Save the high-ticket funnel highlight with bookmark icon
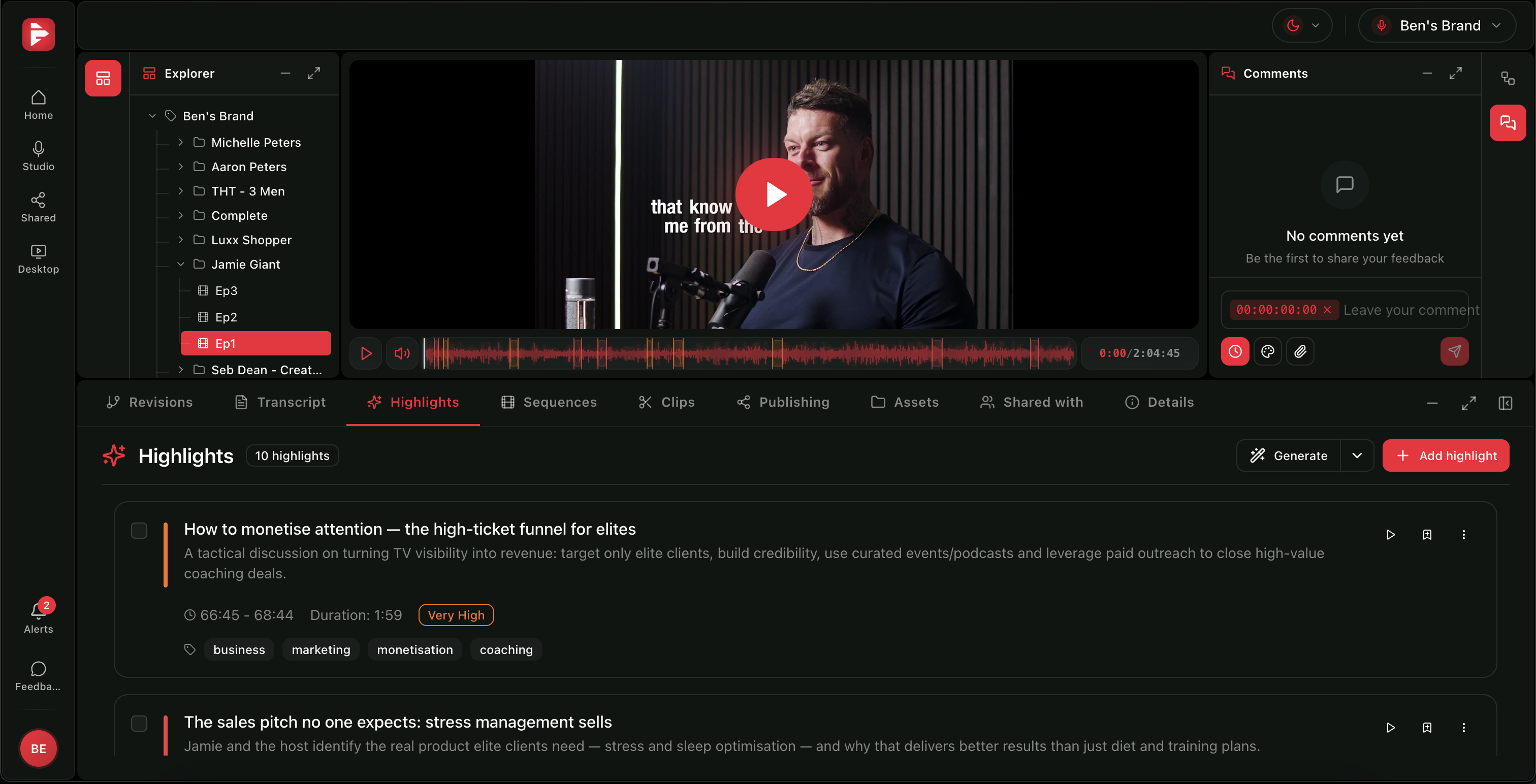 pos(1427,534)
